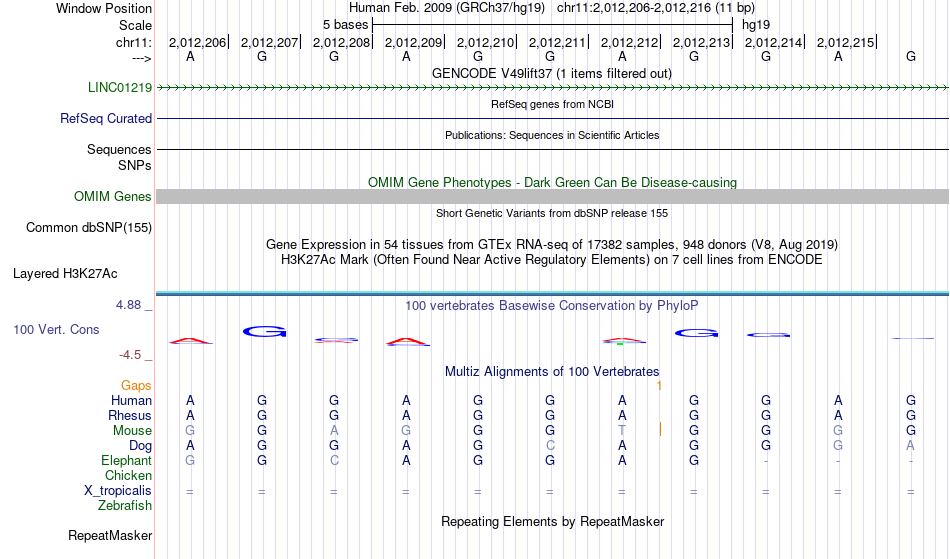This screenshot has width=950, height=559.
Task: Click the 5 bases scale bar label
Action: [345, 25]
